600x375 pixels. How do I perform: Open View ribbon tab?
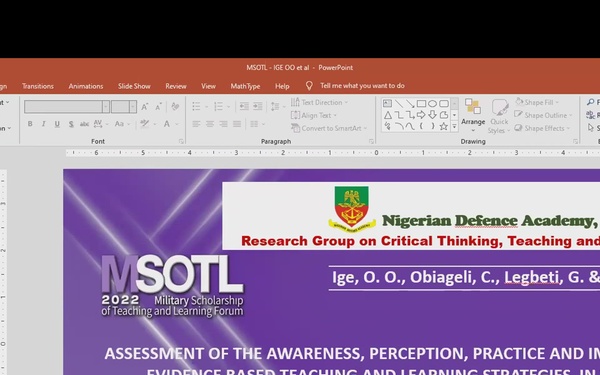pyautogui.click(x=209, y=86)
